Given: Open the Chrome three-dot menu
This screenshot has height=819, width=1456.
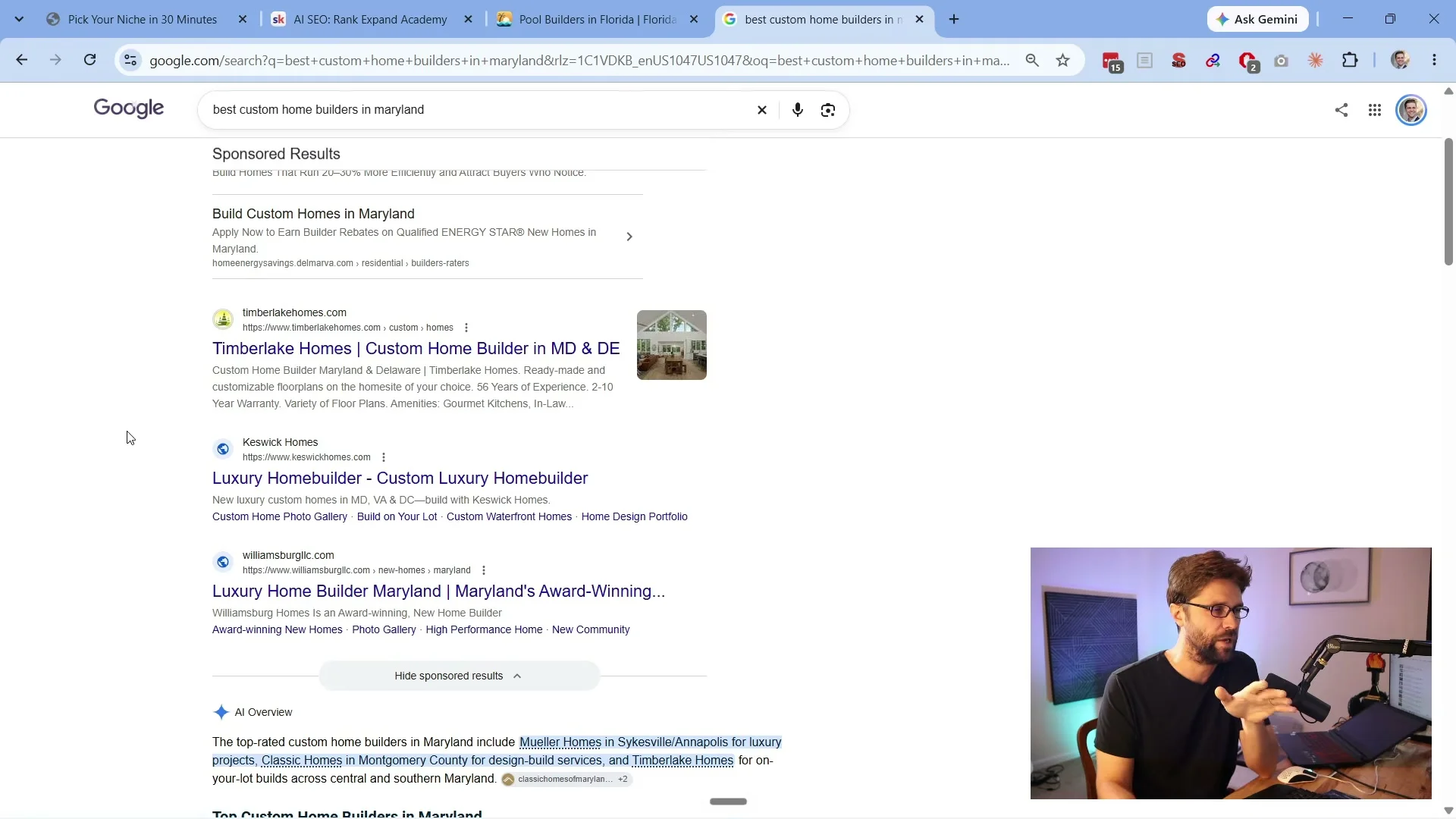Looking at the screenshot, I should [1434, 60].
